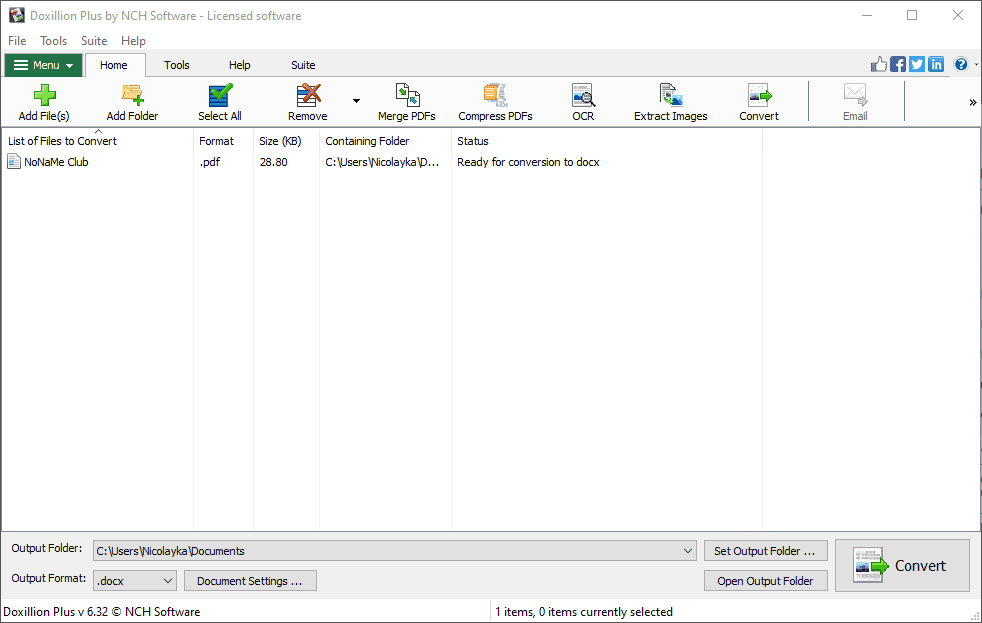Open the Extract Images tool
982x623 pixels.
671,102
